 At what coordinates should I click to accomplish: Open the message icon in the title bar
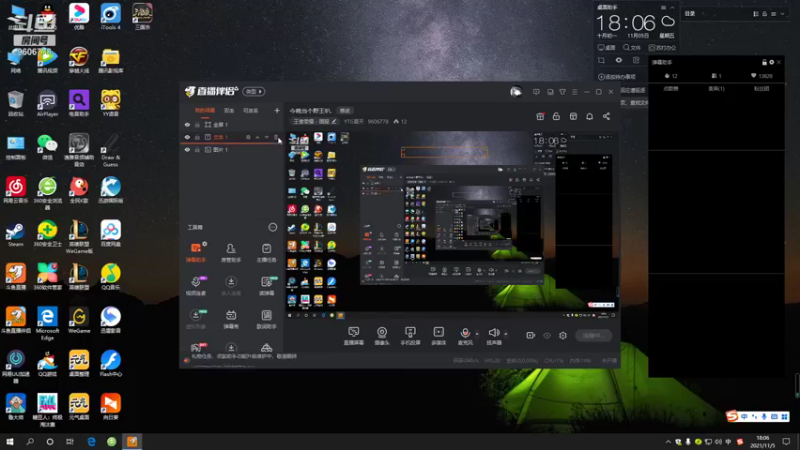pyautogui.click(x=536, y=92)
